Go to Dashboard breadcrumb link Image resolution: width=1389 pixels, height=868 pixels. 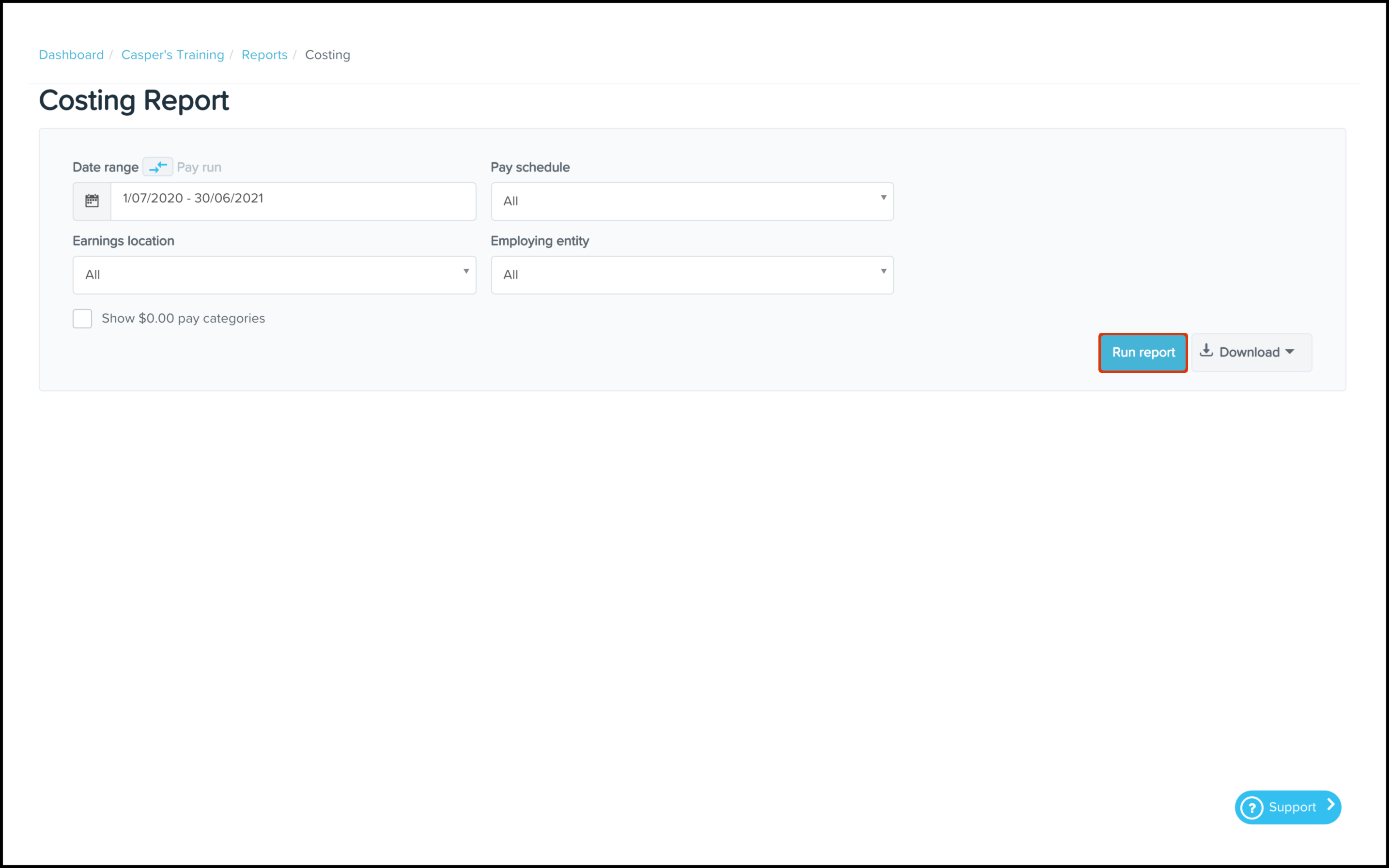[x=71, y=55]
